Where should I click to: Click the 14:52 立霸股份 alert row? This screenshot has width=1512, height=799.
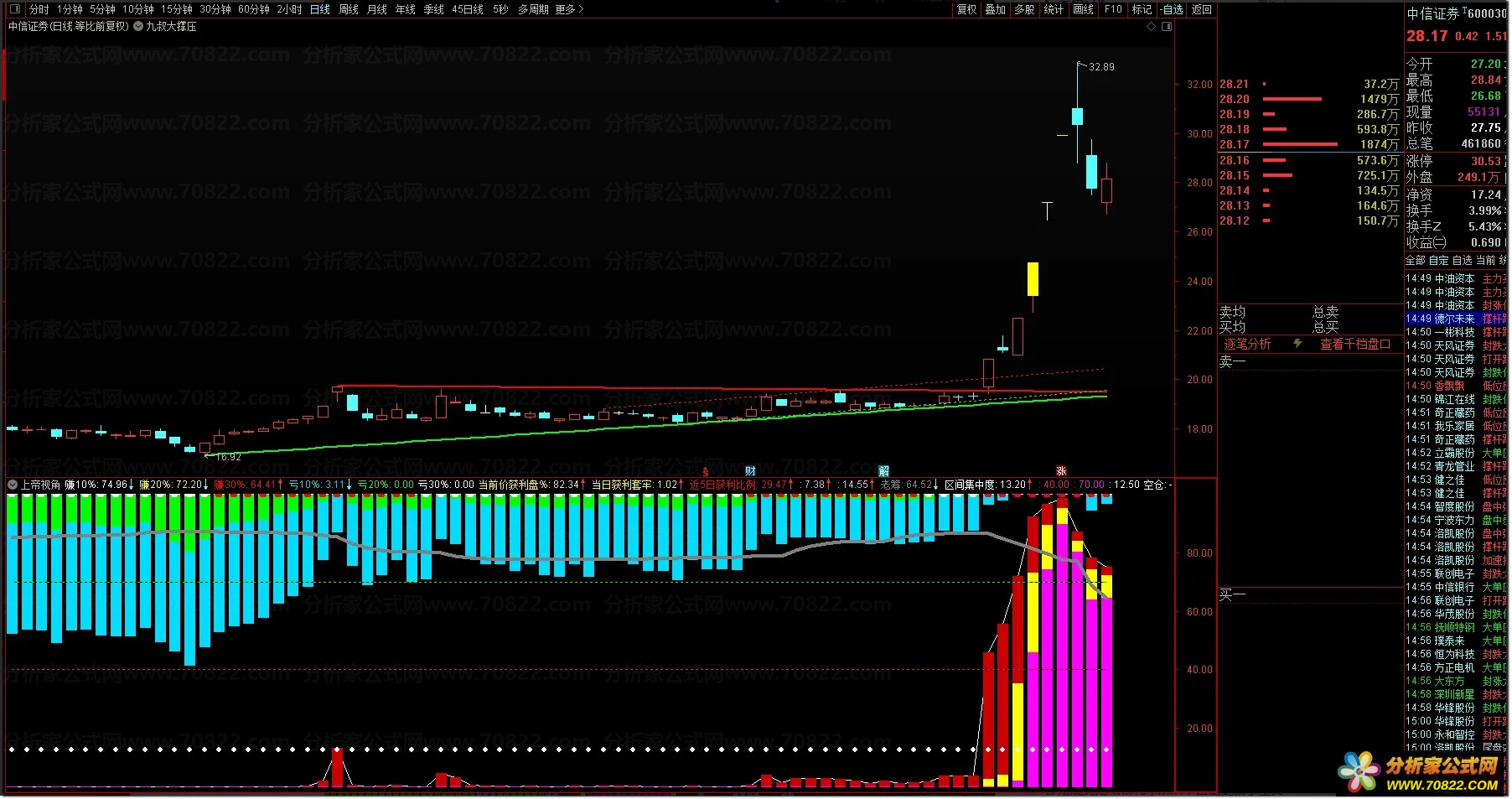(1456, 453)
